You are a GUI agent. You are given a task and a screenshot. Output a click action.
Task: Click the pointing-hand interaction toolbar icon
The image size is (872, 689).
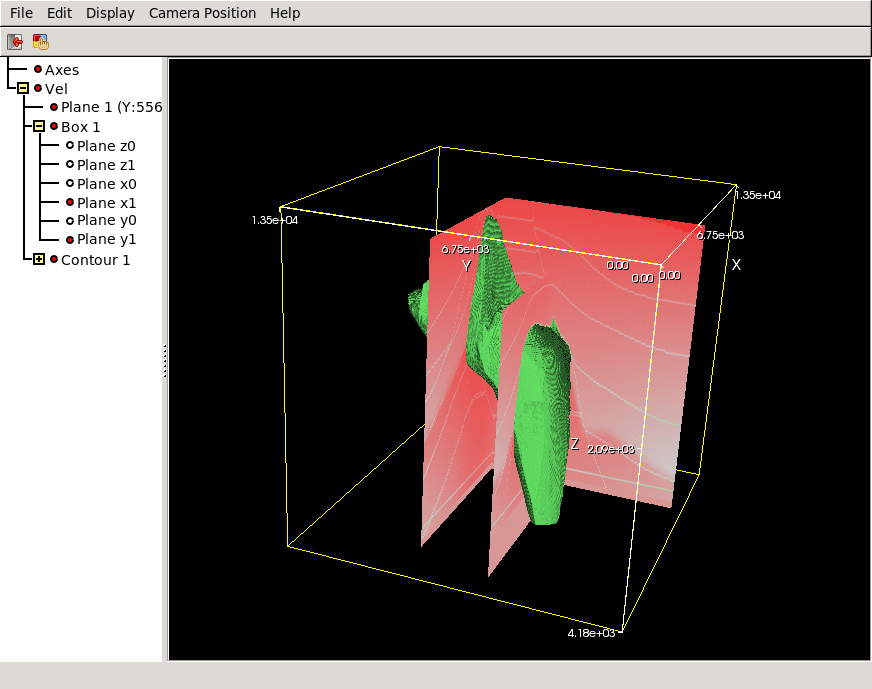pos(41,42)
